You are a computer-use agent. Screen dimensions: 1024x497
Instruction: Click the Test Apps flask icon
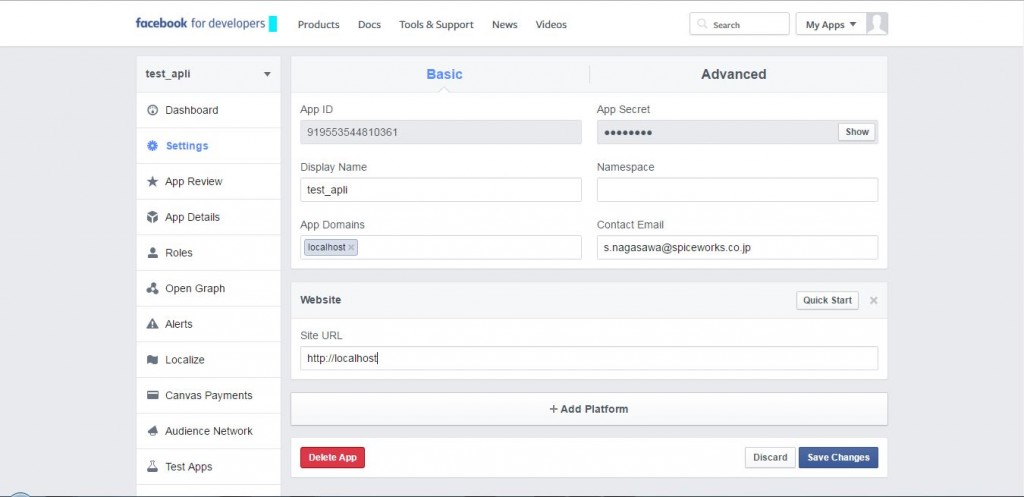click(x=153, y=466)
